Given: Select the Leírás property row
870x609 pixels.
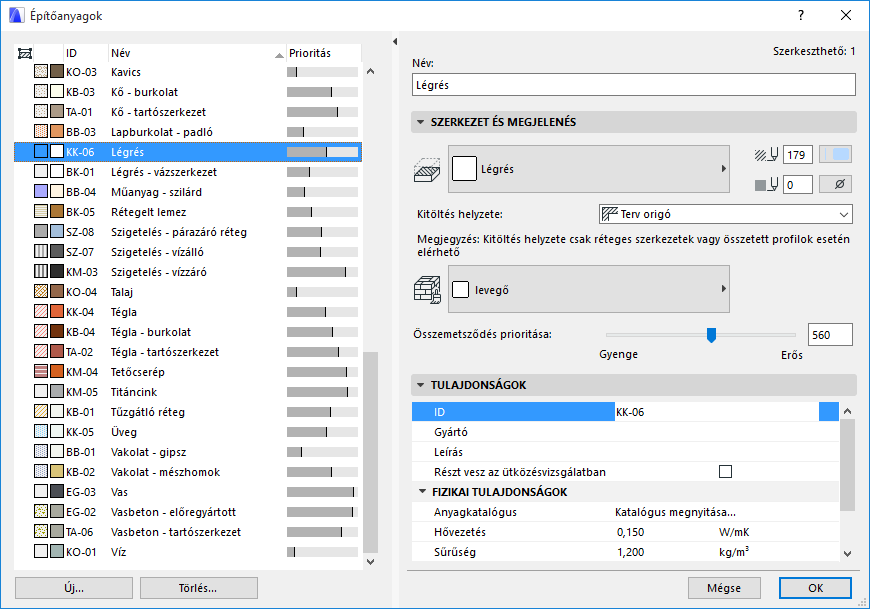Looking at the screenshot, I should [x=625, y=452].
